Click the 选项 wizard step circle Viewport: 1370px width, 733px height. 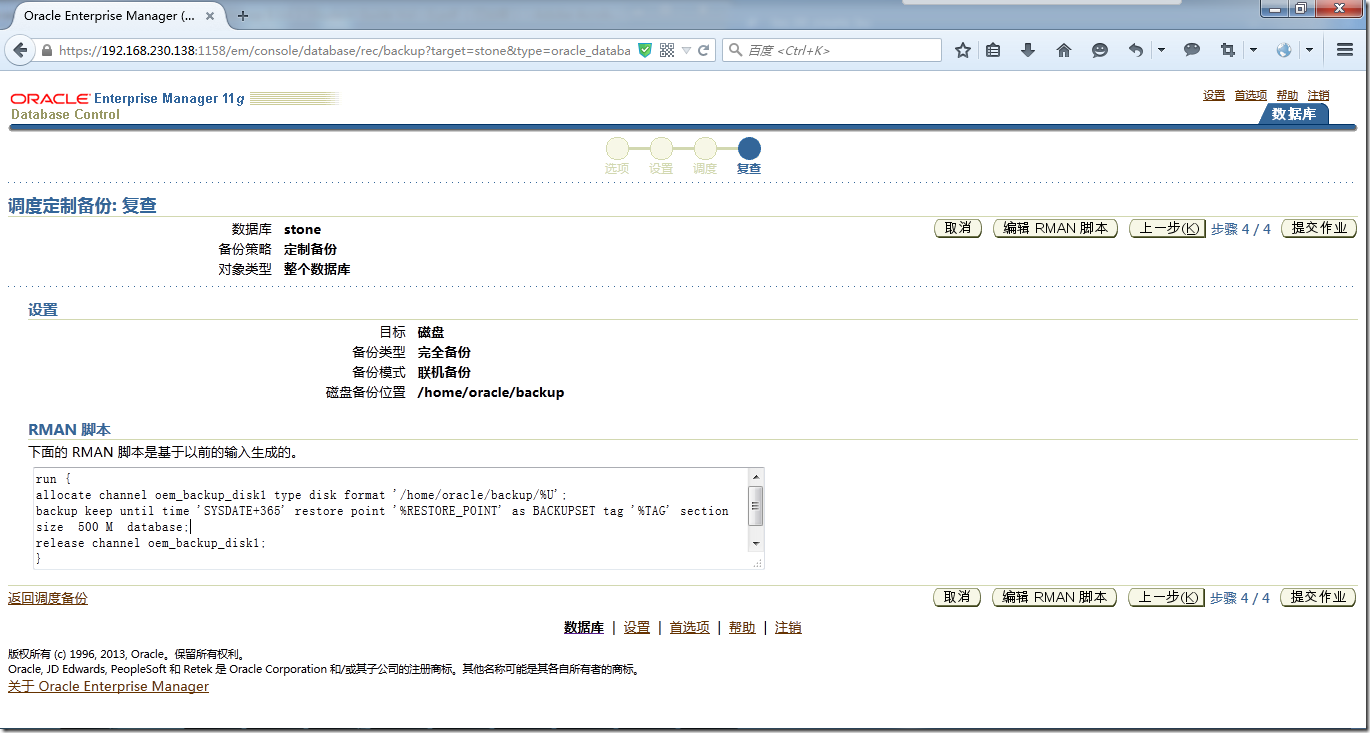click(617, 148)
